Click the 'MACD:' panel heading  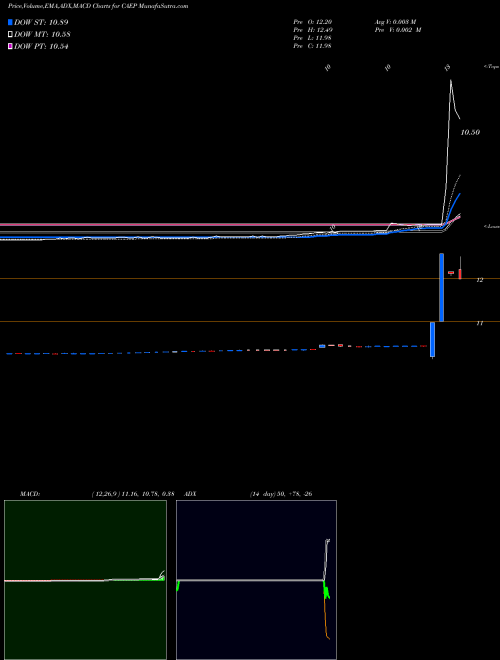(30, 494)
